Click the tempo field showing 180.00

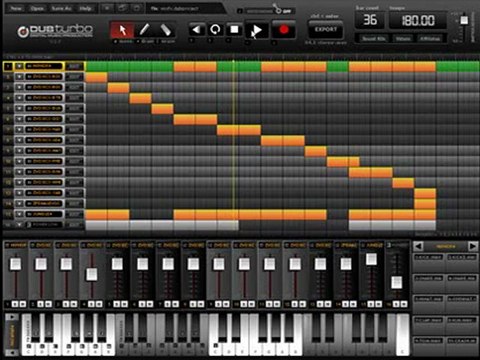[x=418, y=21]
